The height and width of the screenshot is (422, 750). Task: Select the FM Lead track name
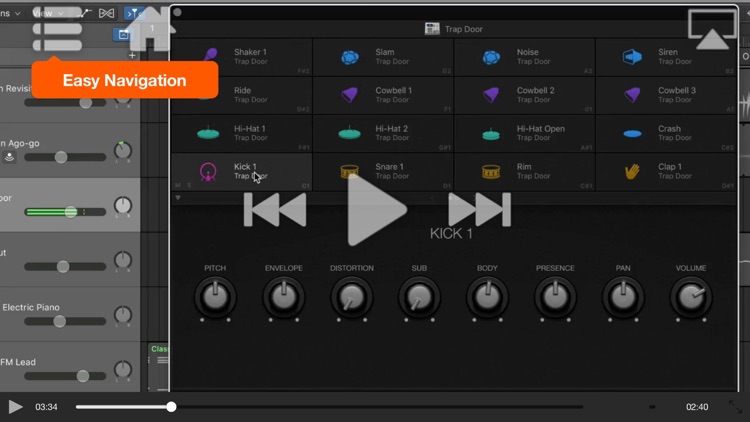coord(18,362)
